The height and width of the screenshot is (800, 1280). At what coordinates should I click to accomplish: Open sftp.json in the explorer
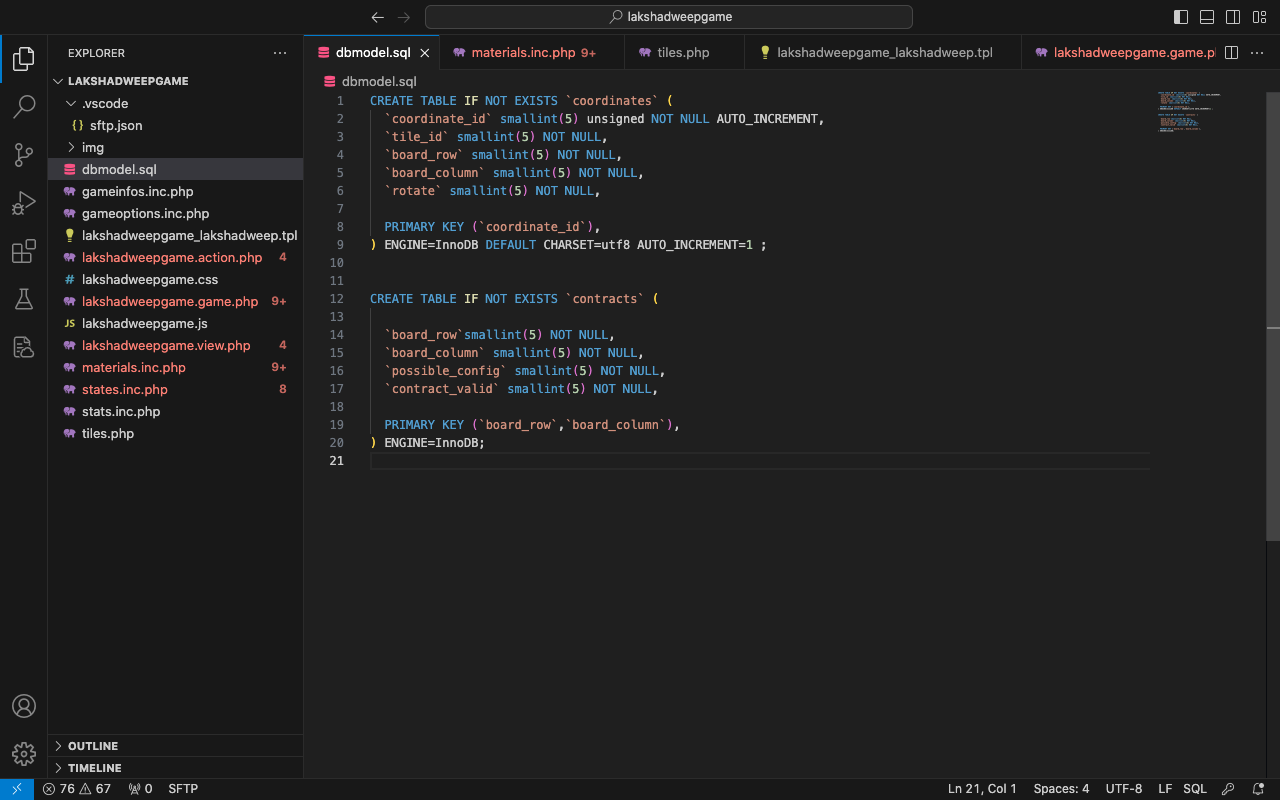[x=175, y=125]
